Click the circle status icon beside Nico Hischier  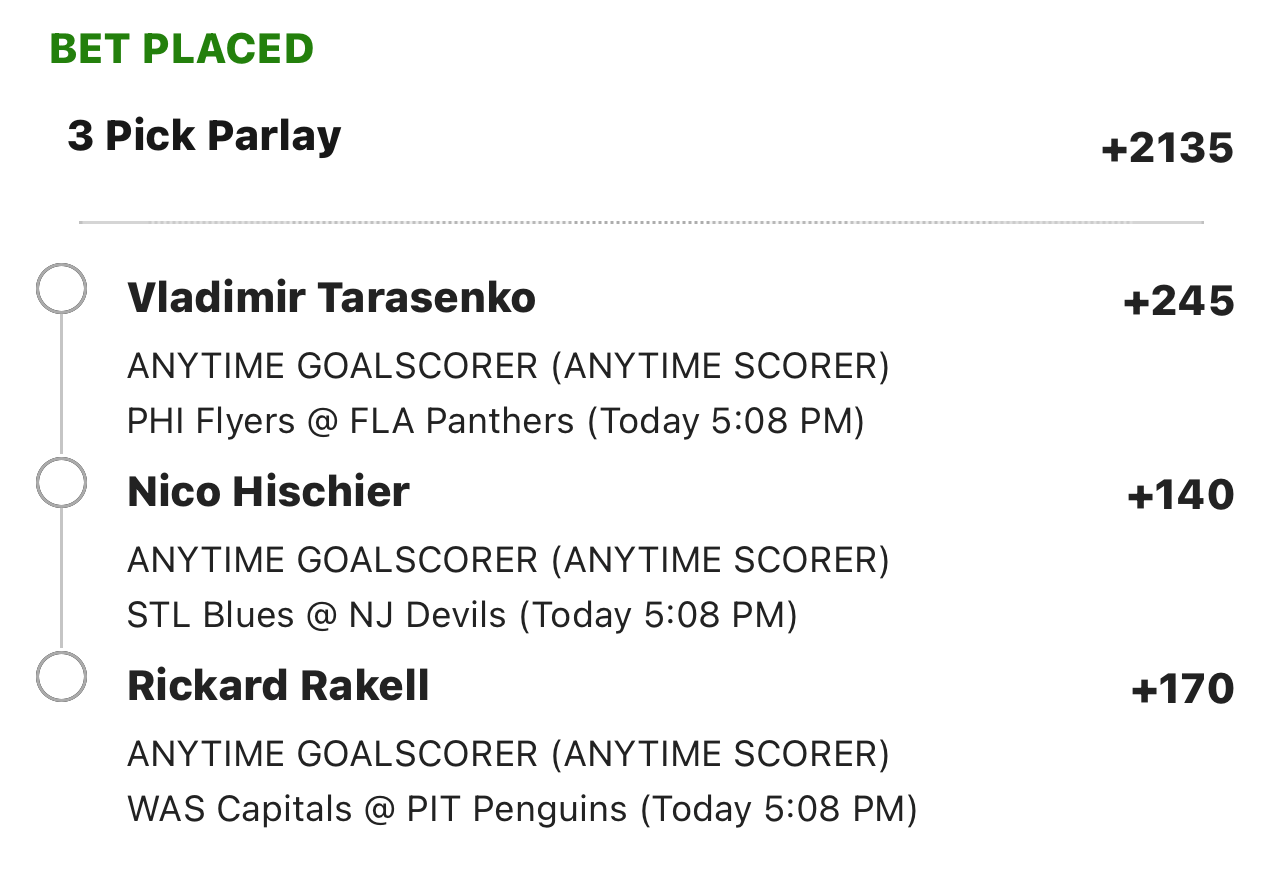(x=61, y=484)
